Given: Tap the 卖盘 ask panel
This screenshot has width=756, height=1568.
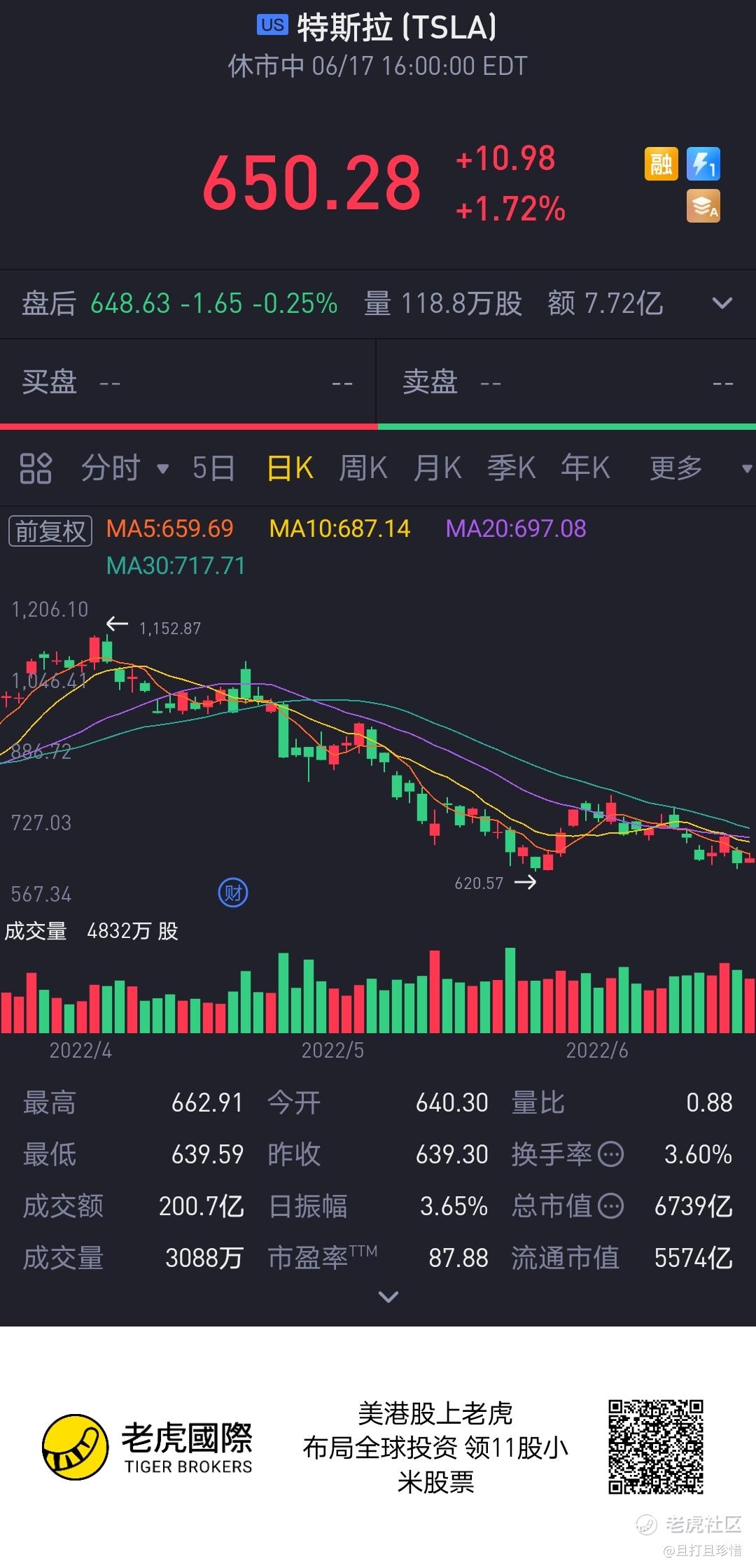Looking at the screenshot, I should click(x=567, y=382).
